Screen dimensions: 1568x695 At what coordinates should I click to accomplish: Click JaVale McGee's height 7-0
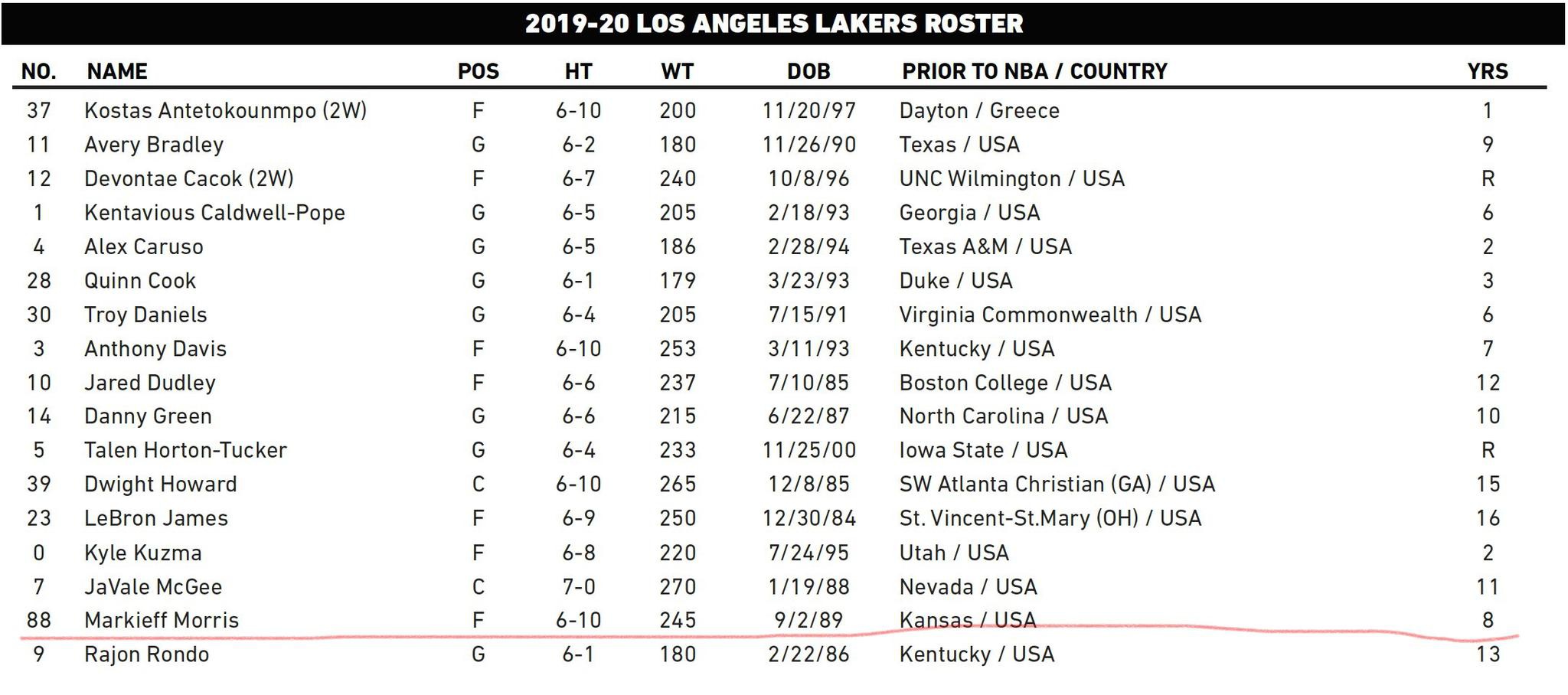coord(578,587)
